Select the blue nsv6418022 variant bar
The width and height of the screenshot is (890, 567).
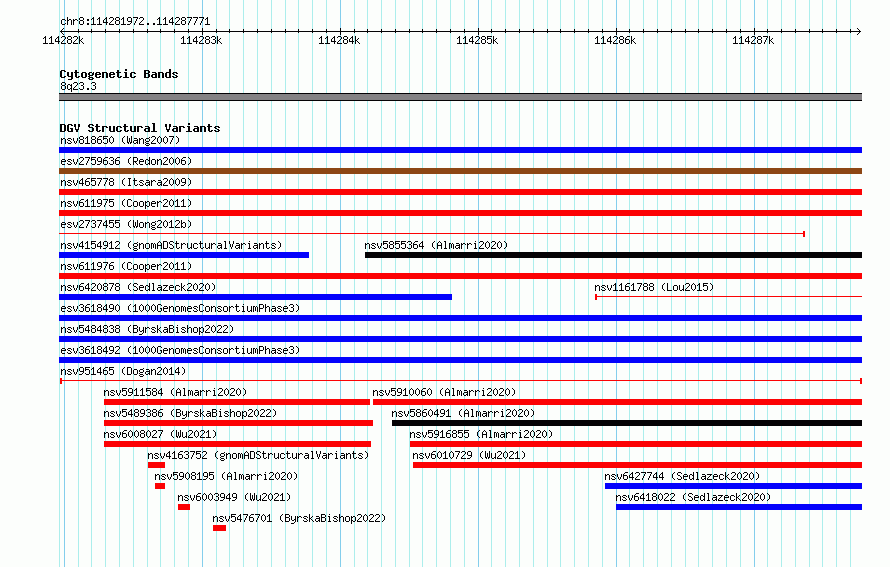pos(739,507)
